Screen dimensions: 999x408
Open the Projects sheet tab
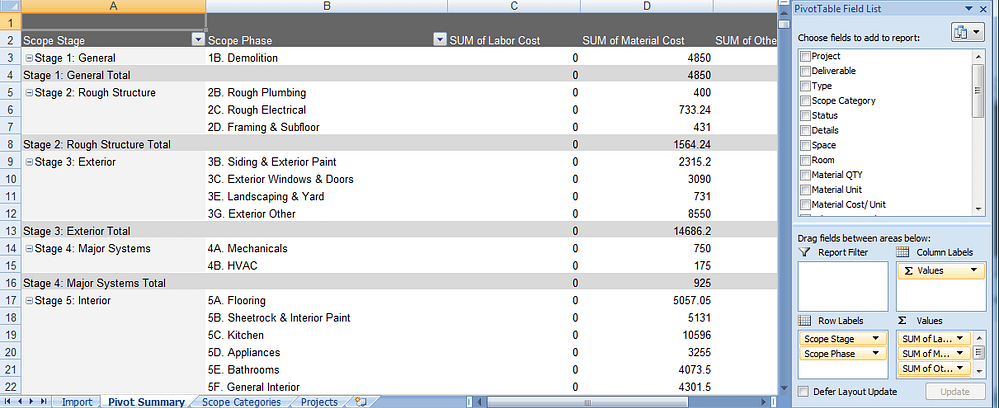(x=320, y=402)
